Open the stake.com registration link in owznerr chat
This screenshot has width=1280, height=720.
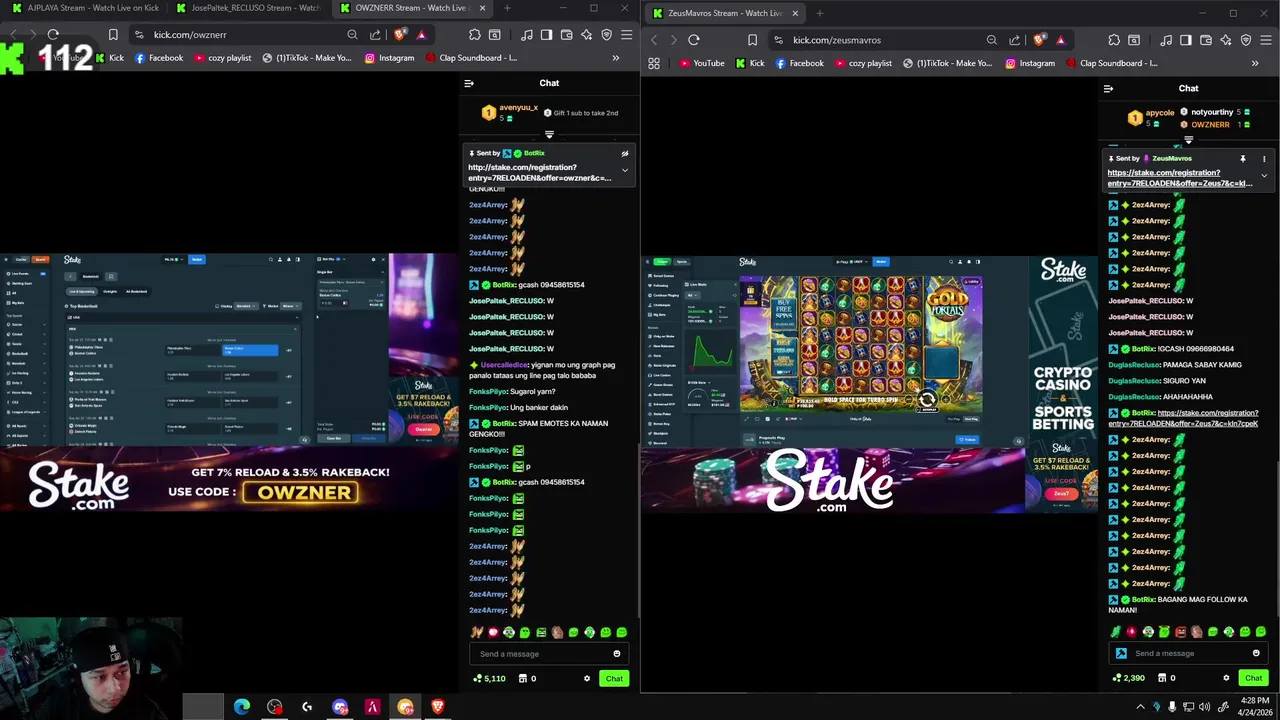coord(539,173)
